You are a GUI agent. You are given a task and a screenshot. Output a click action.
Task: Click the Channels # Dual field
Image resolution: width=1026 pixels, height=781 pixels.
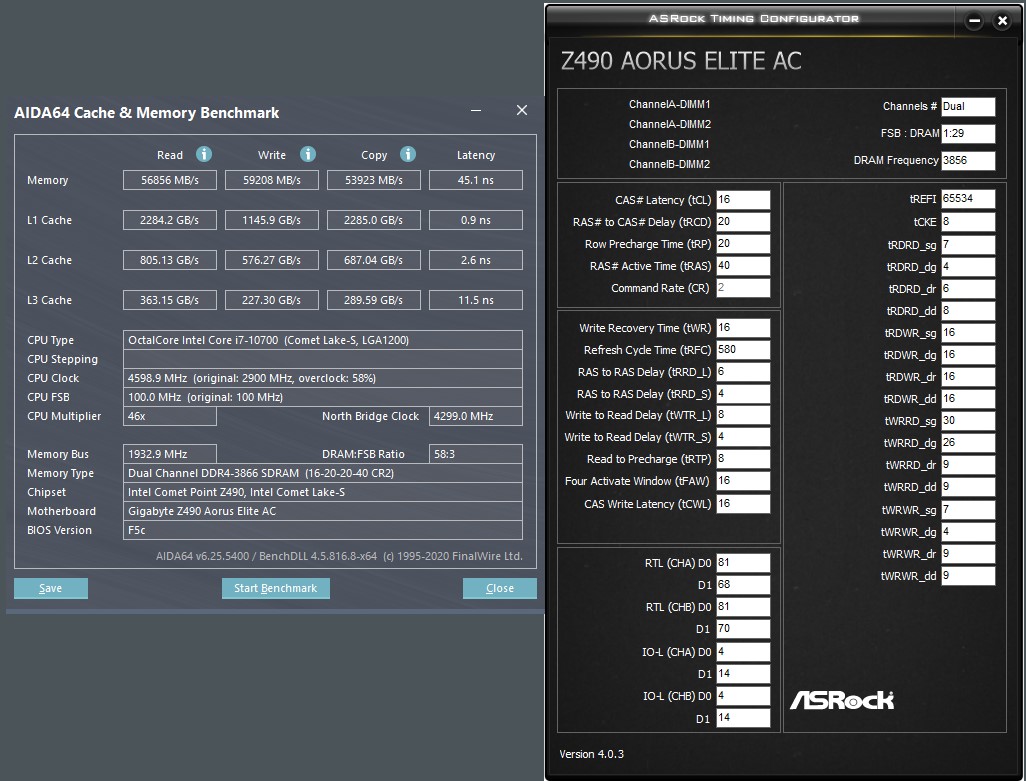tap(968, 107)
